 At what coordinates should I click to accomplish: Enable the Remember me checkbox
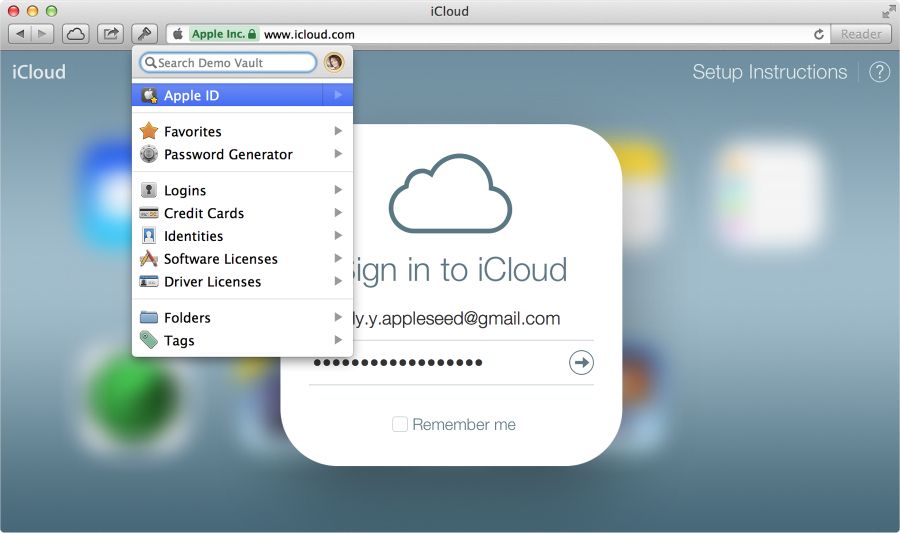pos(399,425)
